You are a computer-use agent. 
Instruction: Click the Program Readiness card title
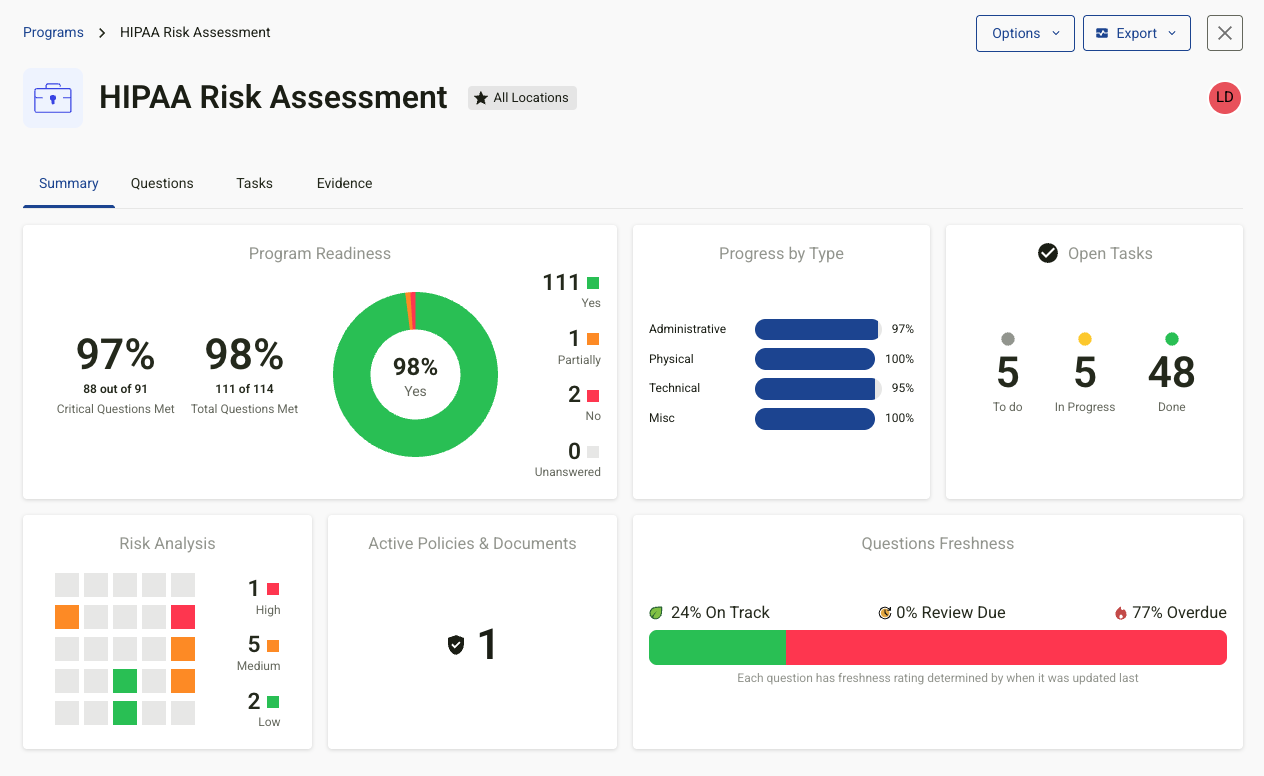click(x=320, y=253)
